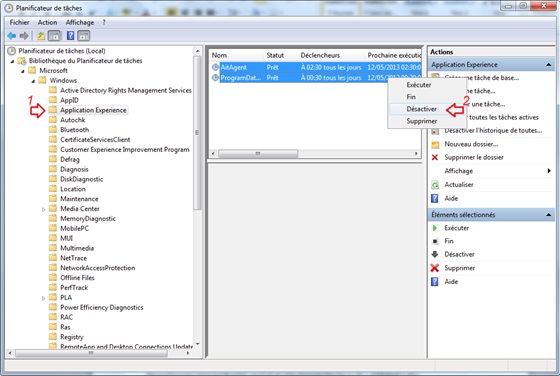Click the red X icon for Supprimer le dossier
Viewport: 560px width, 376px height.
[x=435, y=157]
